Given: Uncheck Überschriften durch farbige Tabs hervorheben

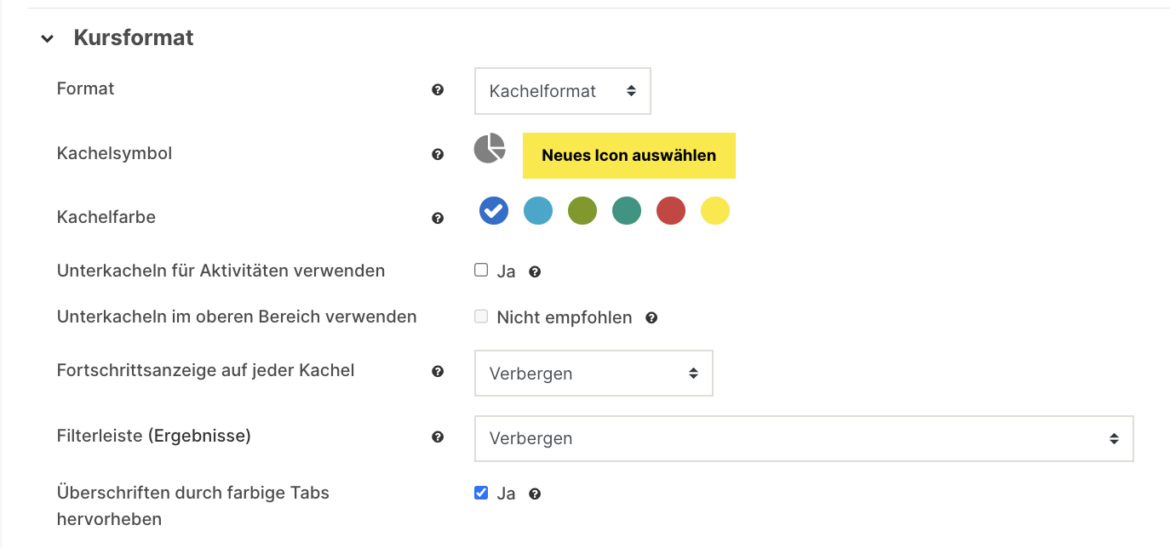Looking at the screenshot, I should pos(481,493).
